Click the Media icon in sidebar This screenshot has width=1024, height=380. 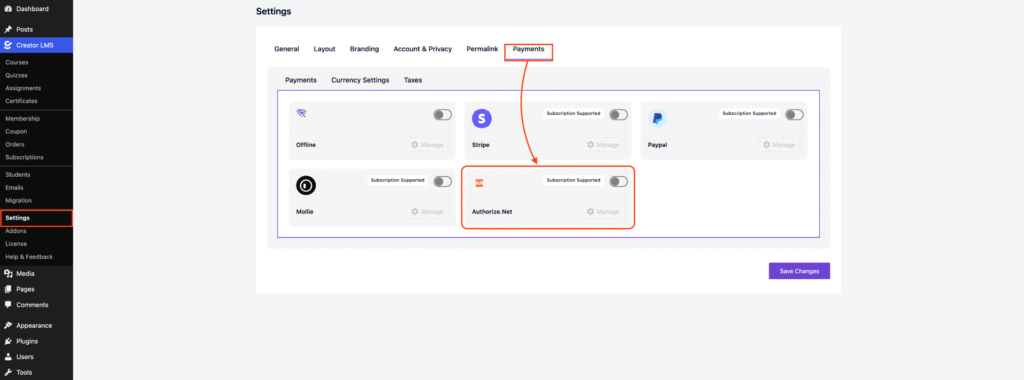click(x=8, y=274)
